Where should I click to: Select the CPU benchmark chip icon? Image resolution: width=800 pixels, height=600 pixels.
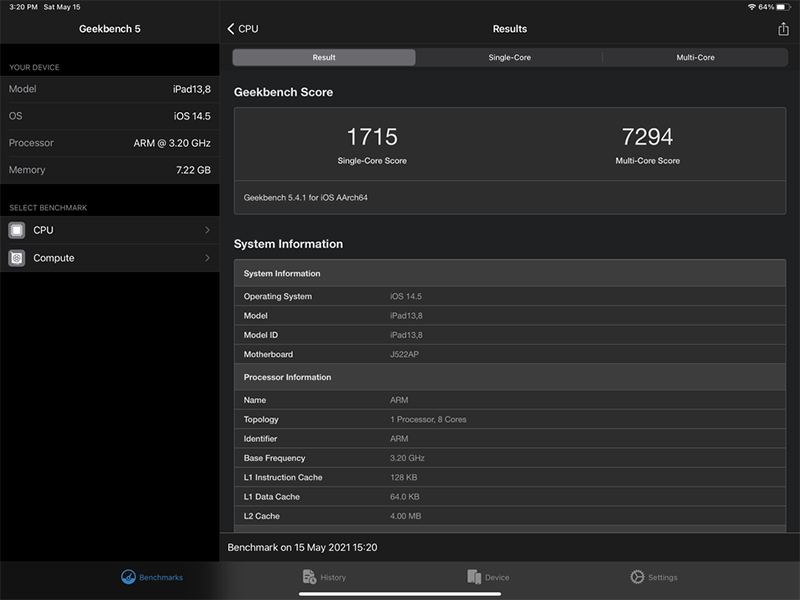tap(17, 230)
